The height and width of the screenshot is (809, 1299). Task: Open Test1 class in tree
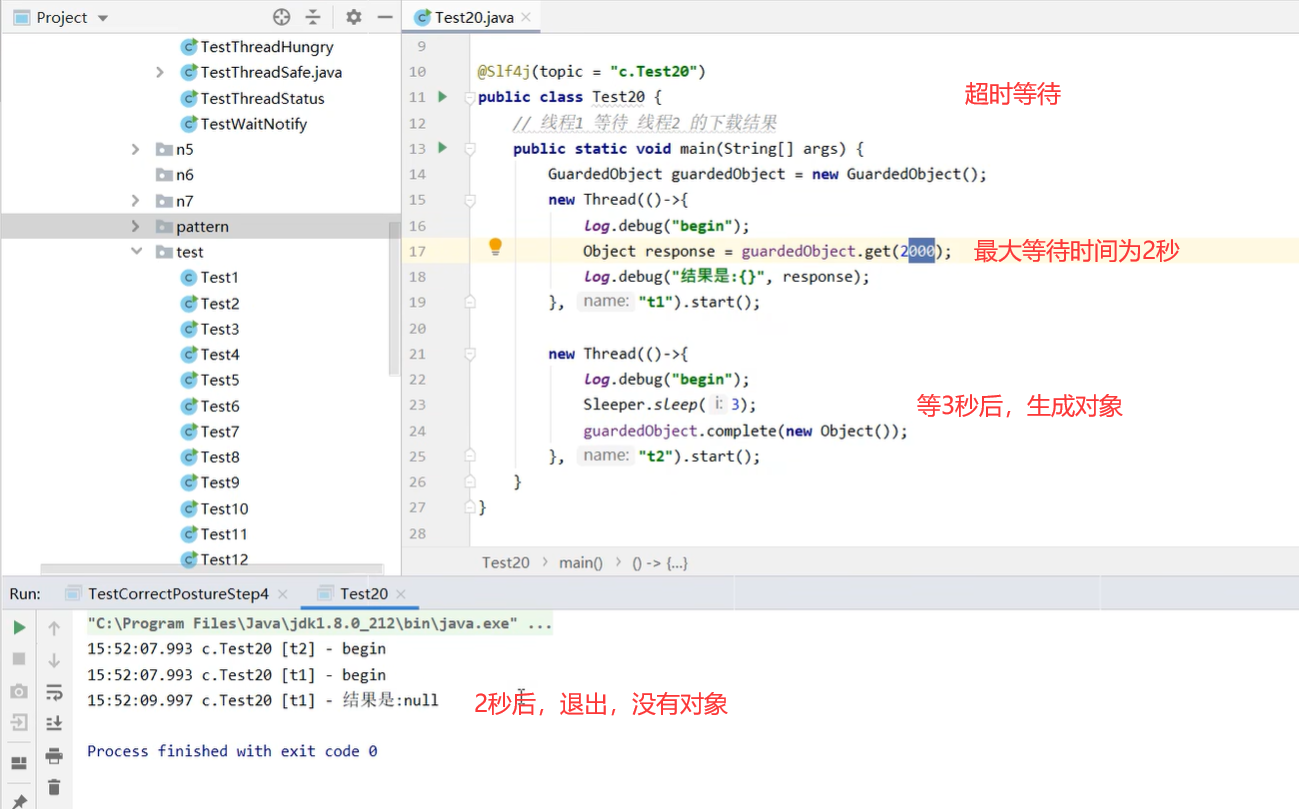210,277
